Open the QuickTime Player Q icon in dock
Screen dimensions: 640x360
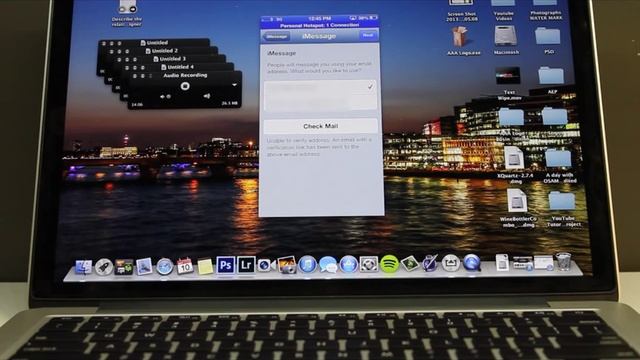click(x=471, y=263)
